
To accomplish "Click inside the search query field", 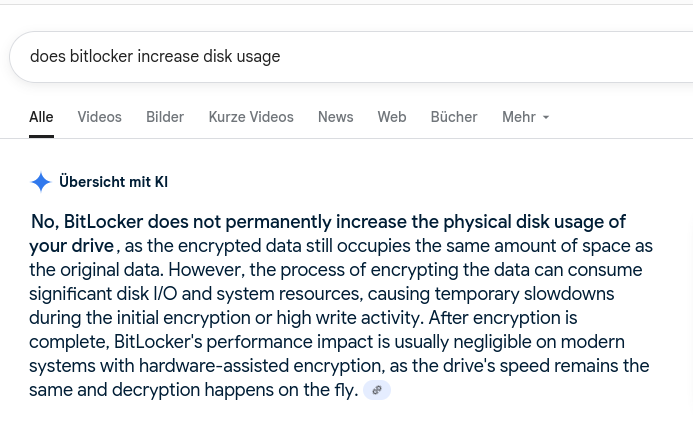I will 351,57.
